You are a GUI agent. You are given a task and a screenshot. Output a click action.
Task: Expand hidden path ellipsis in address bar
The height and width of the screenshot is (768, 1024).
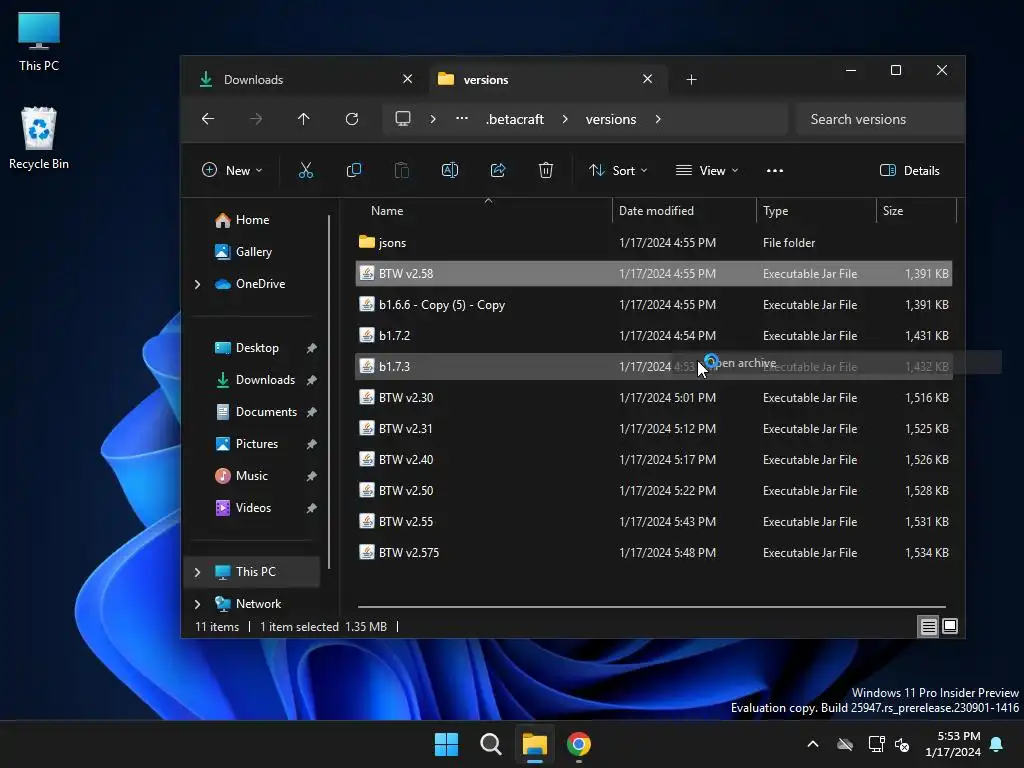point(462,119)
